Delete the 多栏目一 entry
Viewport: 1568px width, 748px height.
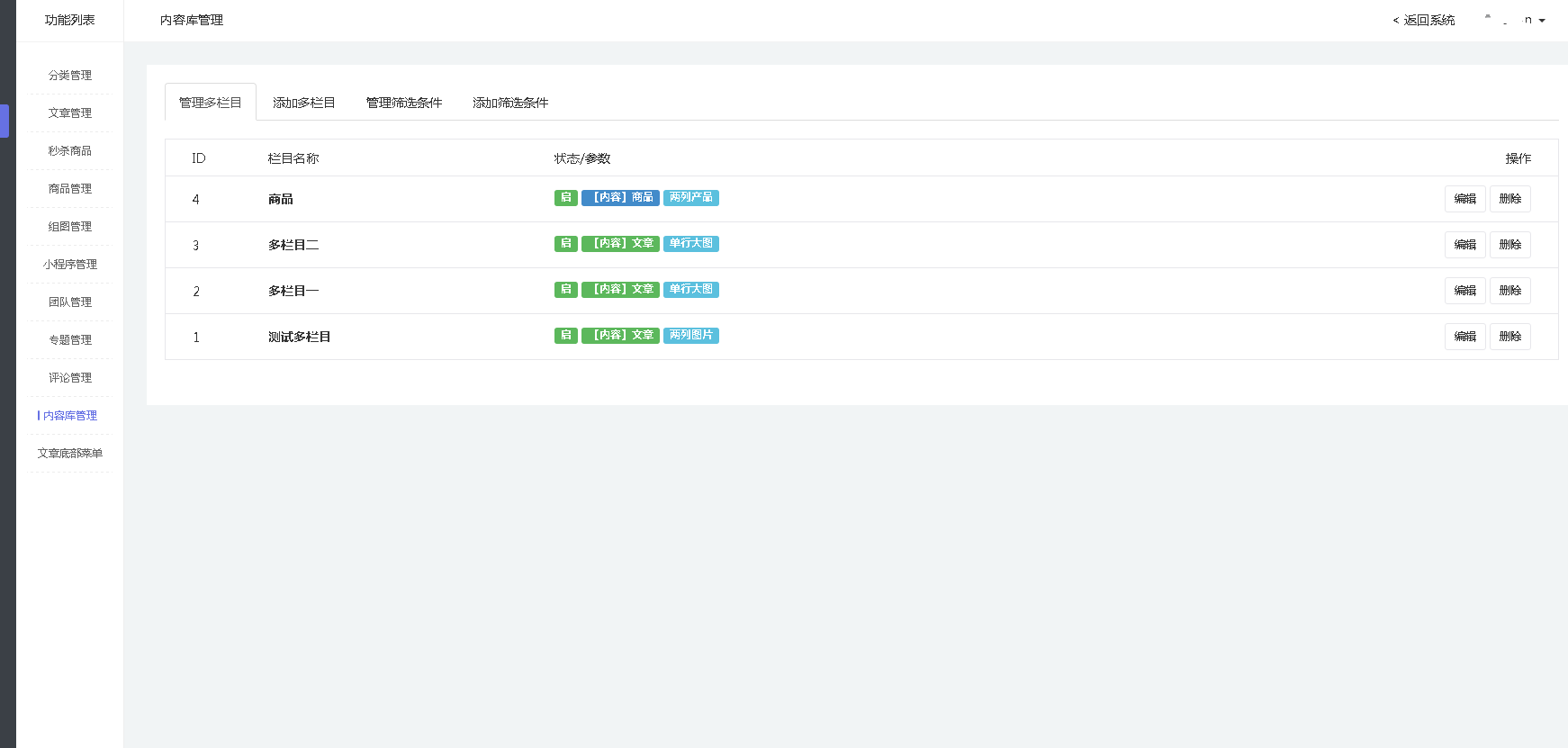tap(1509, 291)
